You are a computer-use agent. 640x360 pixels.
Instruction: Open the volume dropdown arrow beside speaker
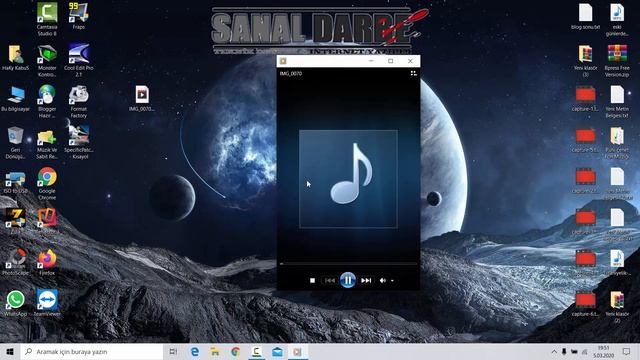point(392,281)
